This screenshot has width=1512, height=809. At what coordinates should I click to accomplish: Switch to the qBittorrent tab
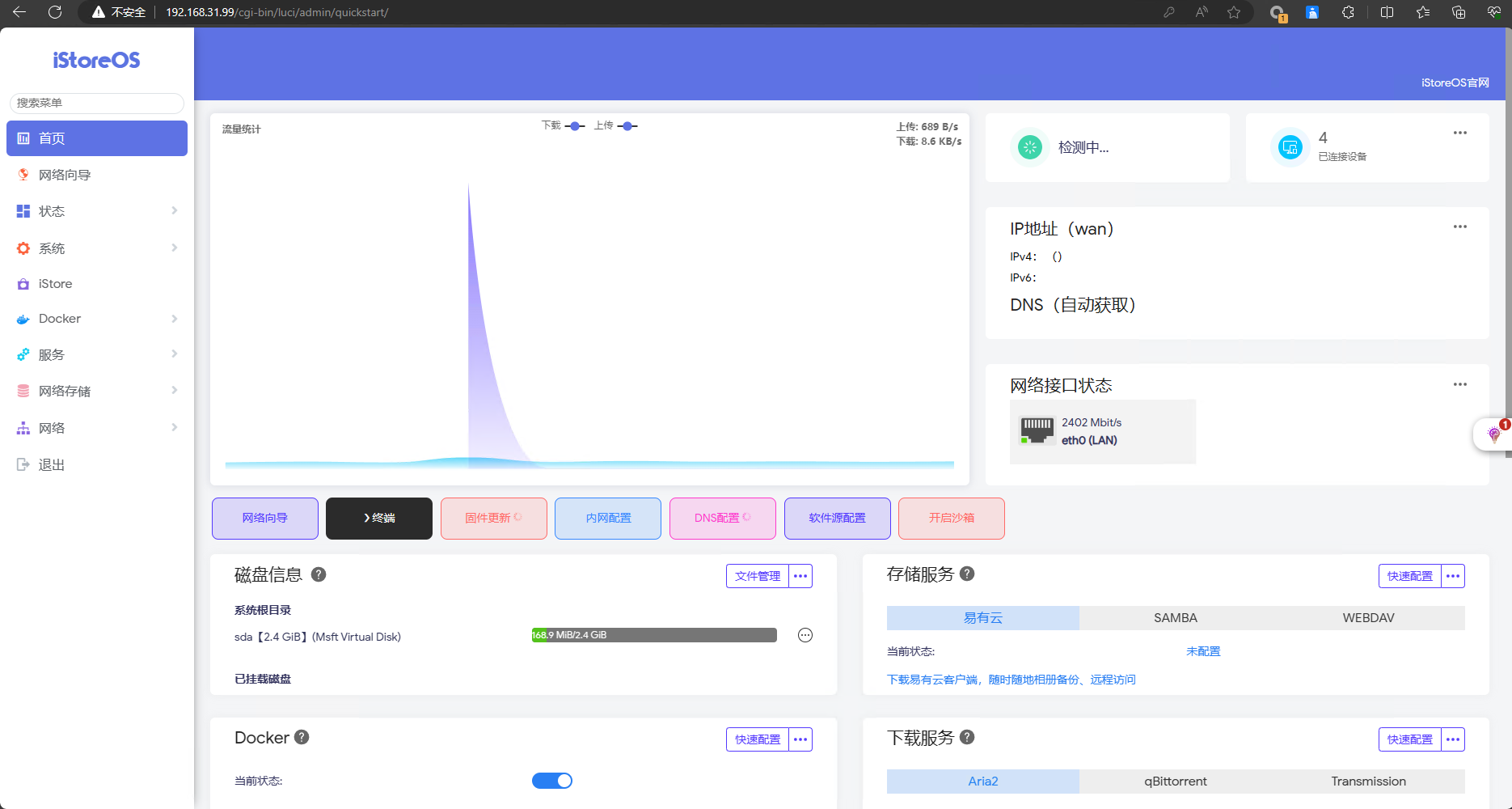tap(1175, 781)
